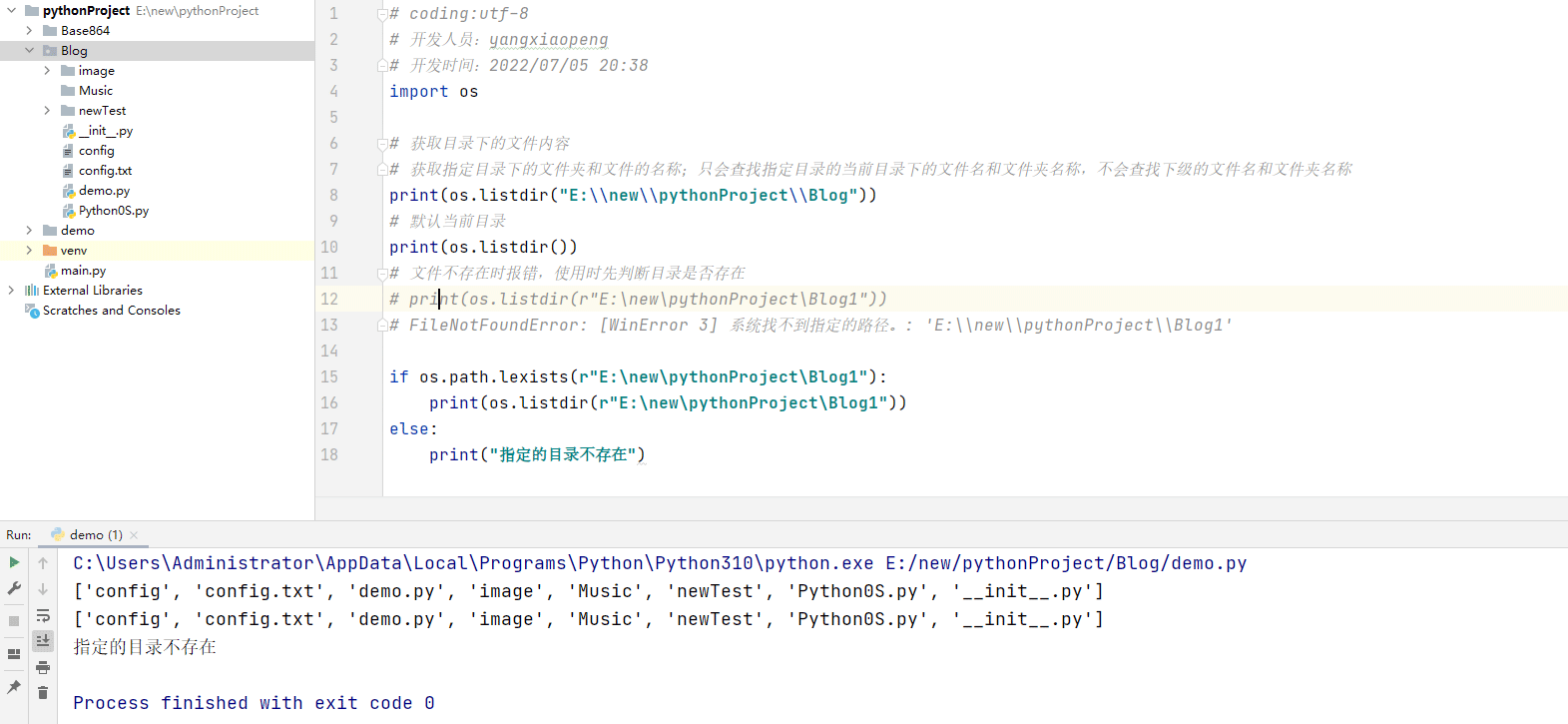Select the config file in tree
The image size is (1568, 724).
[97, 151]
